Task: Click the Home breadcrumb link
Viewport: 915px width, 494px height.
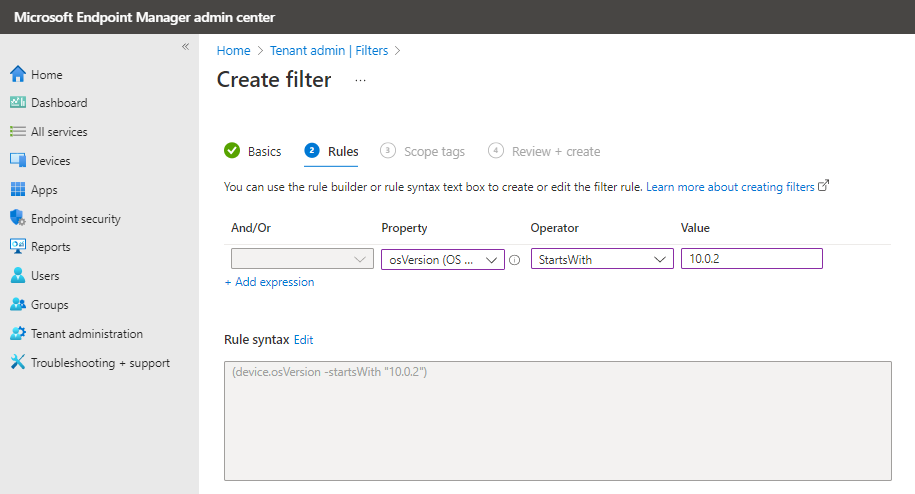Action: point(233,51)
